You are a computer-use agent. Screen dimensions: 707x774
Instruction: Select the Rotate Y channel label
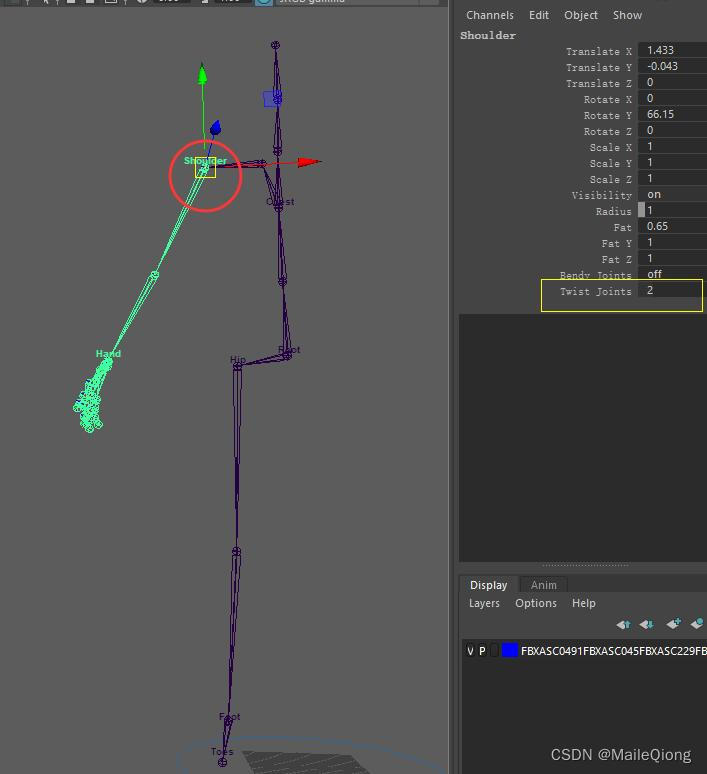(x=607, y=116)
